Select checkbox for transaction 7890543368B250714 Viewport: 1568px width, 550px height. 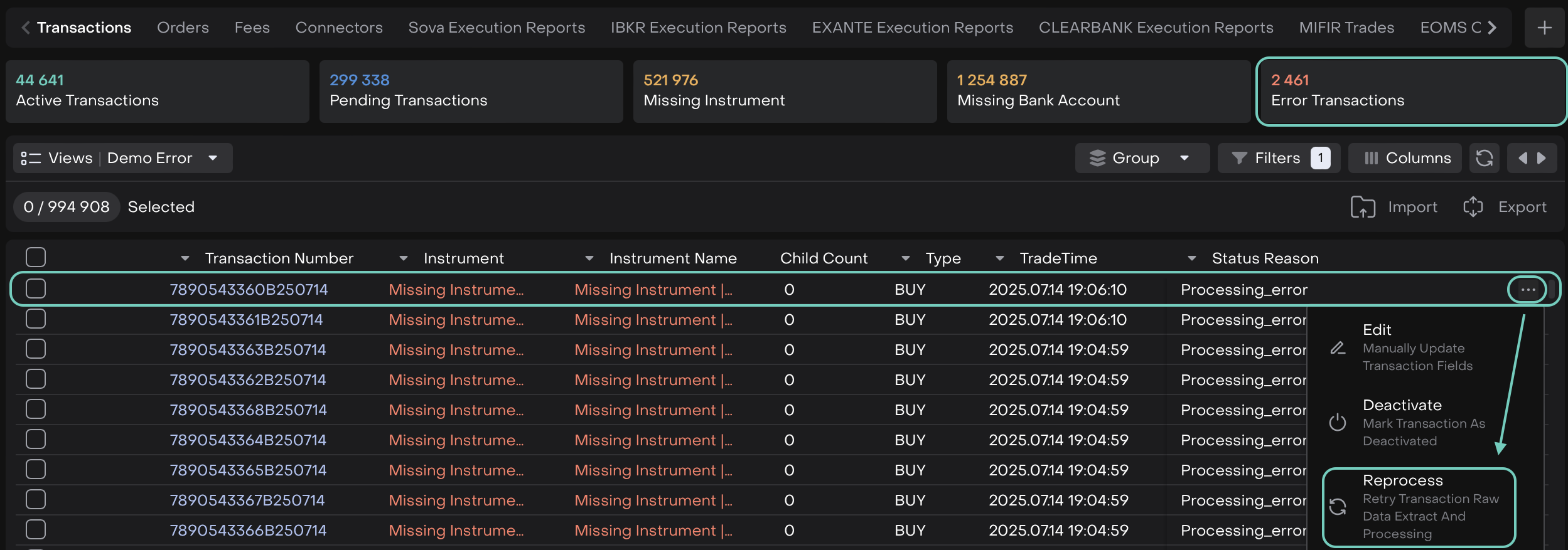(36, 410)
